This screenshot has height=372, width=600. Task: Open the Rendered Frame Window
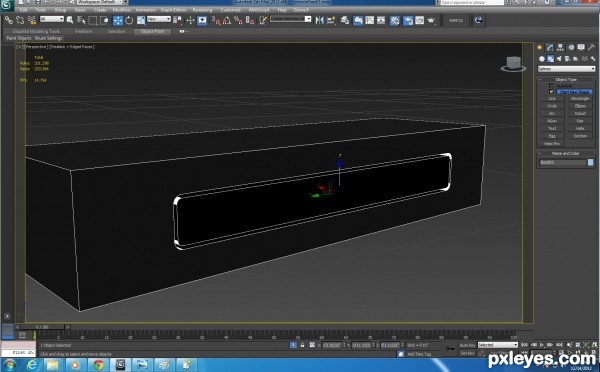(x=420, y=20)
